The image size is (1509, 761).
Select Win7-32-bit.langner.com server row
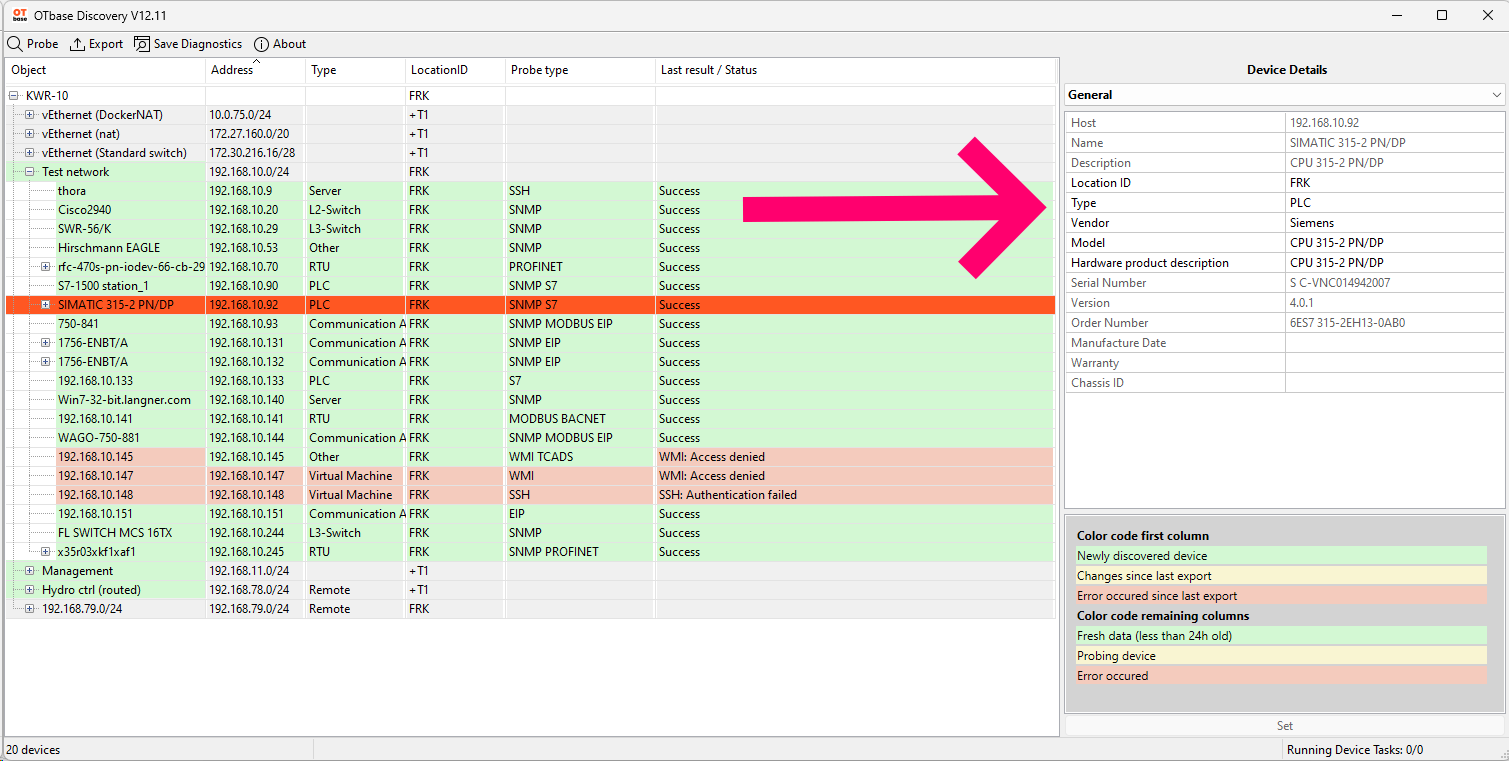pos(530,400)
